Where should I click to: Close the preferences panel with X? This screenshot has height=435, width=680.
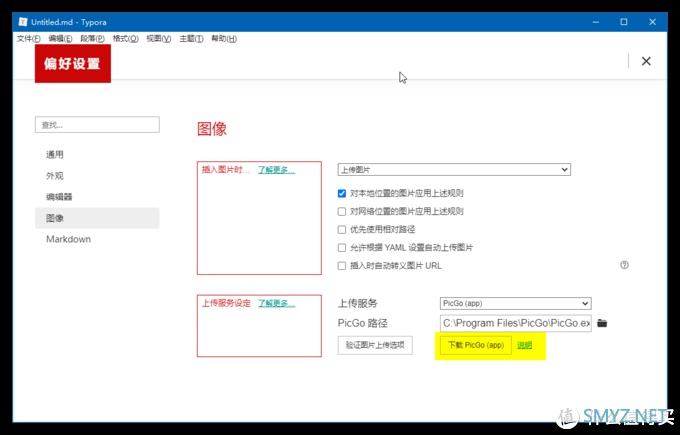pos(646,61)
